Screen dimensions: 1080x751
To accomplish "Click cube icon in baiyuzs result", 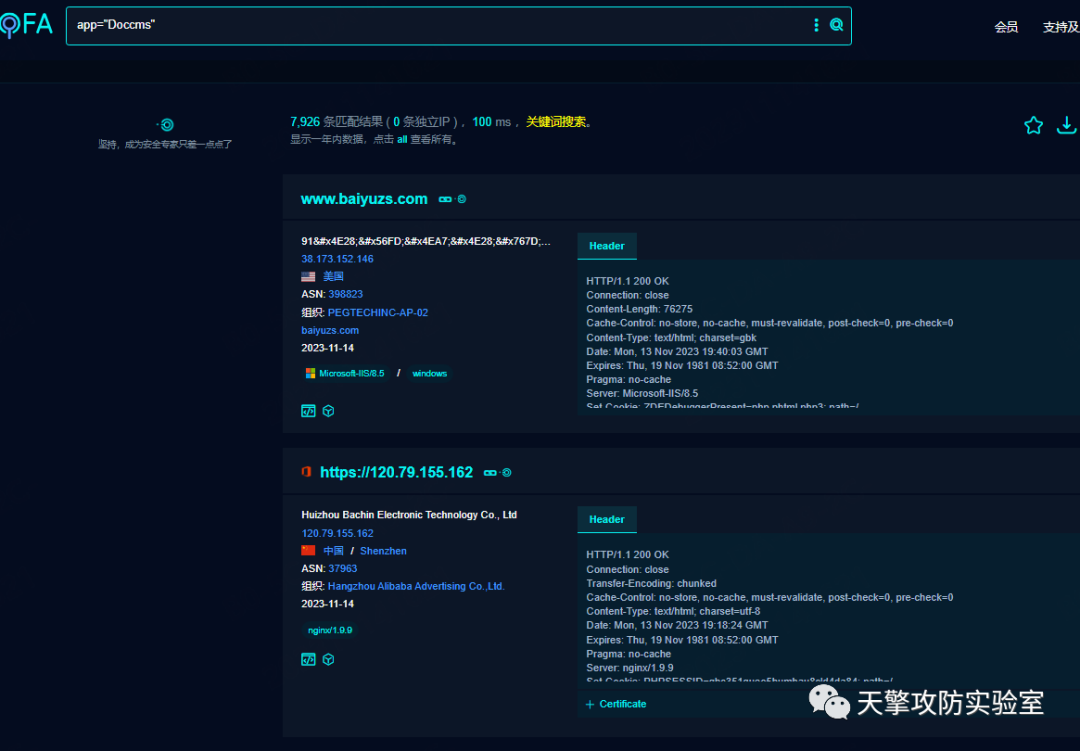I will click(329, 411).
